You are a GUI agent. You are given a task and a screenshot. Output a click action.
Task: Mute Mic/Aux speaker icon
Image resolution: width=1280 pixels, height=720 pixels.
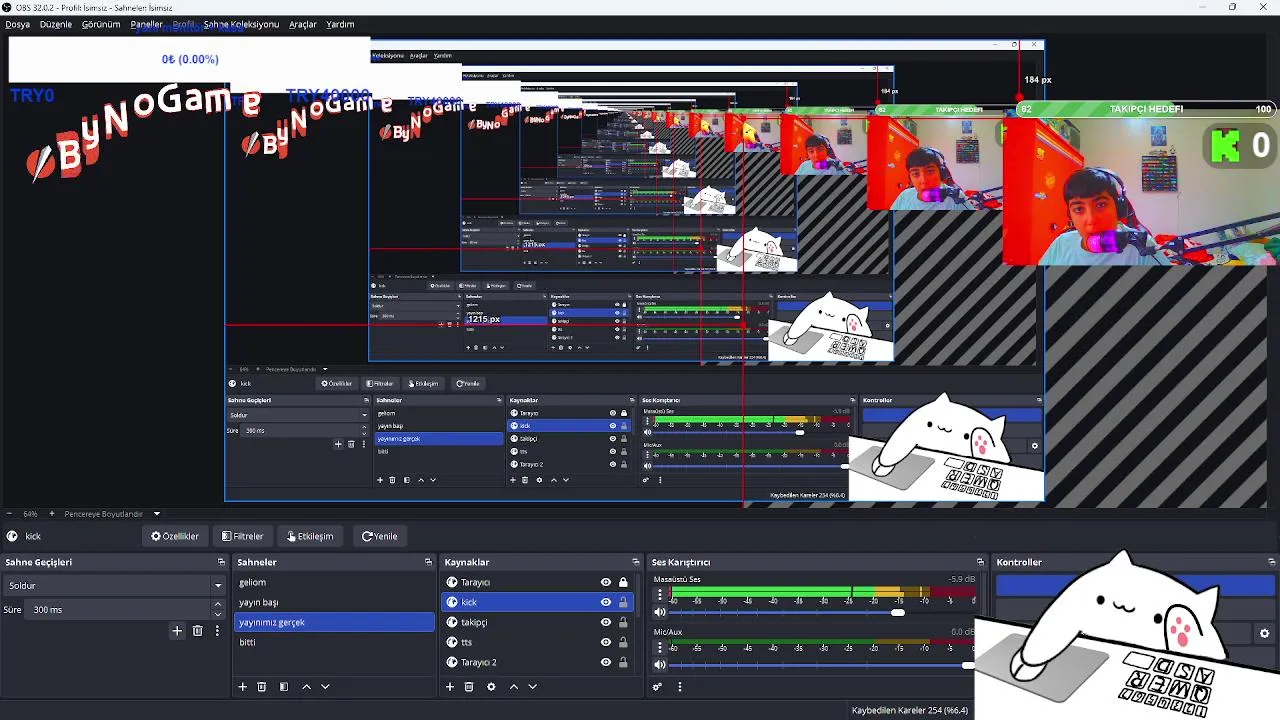pyautogui.click(x=659, y=664)
